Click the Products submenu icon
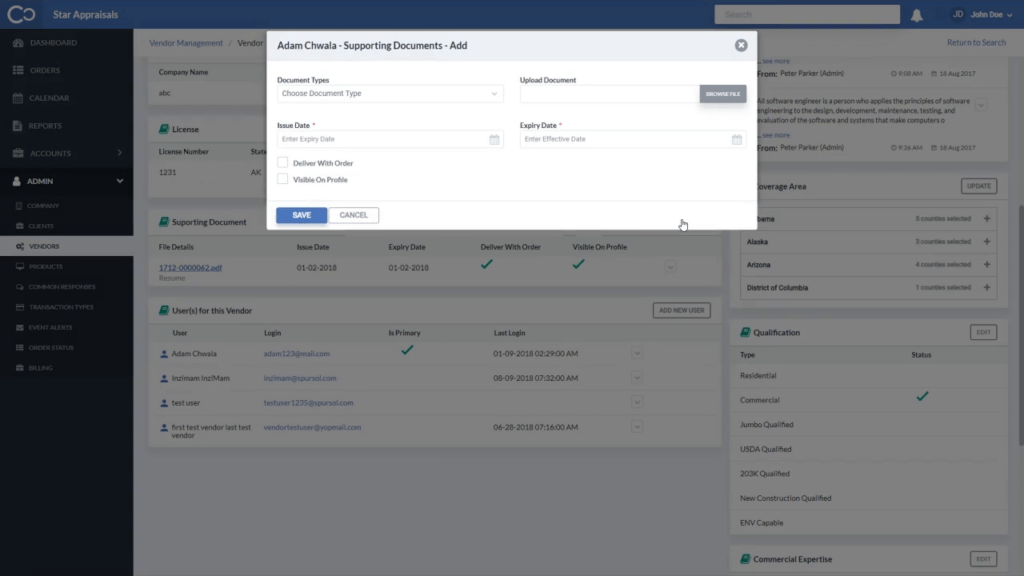Image resolution: width=1024 pixels, height=576 pixels. pos(20,266)
